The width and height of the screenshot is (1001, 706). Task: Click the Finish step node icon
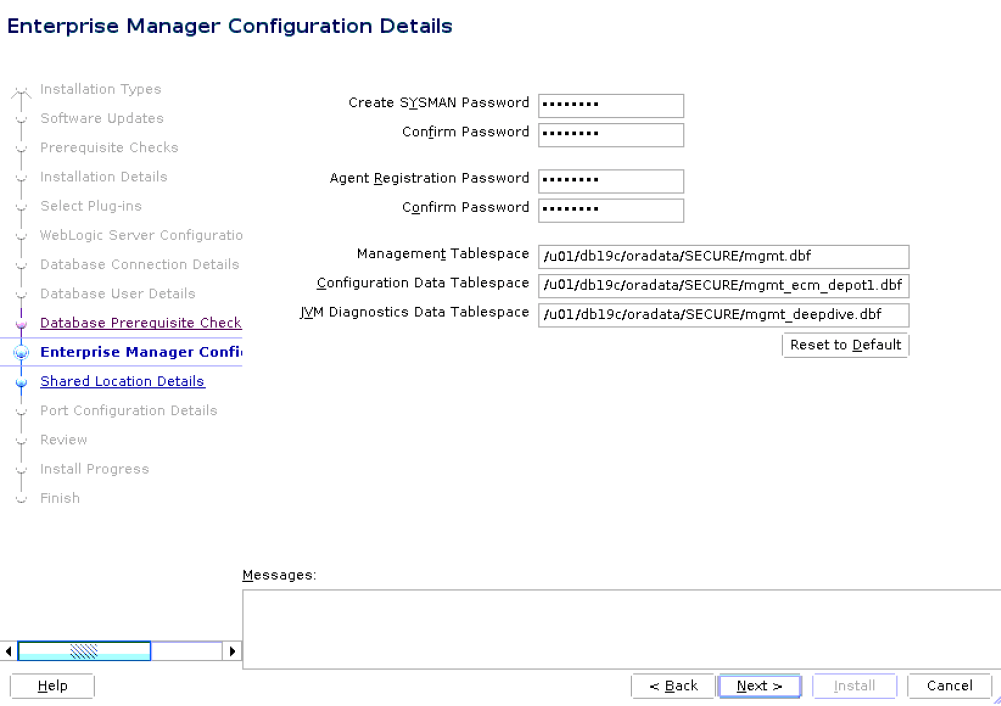click(x=21, y=498)
